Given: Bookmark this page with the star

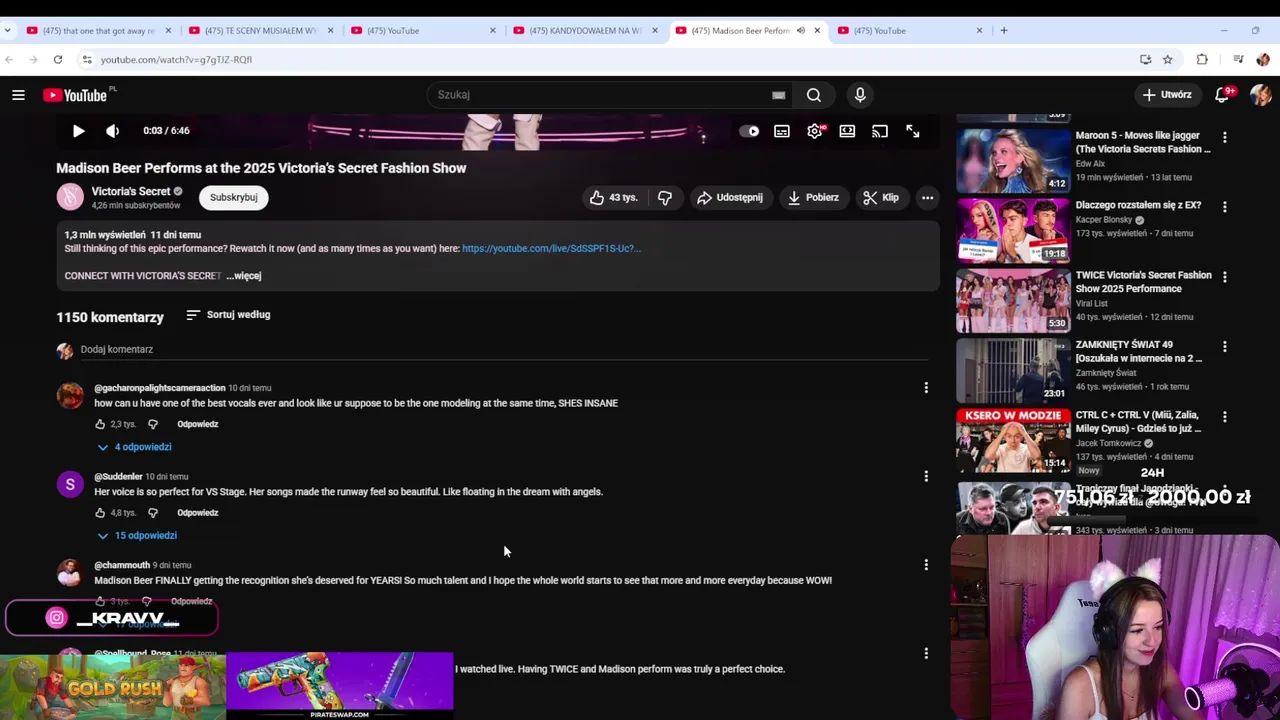Looking at the screenshot, I should [1167, 60].
